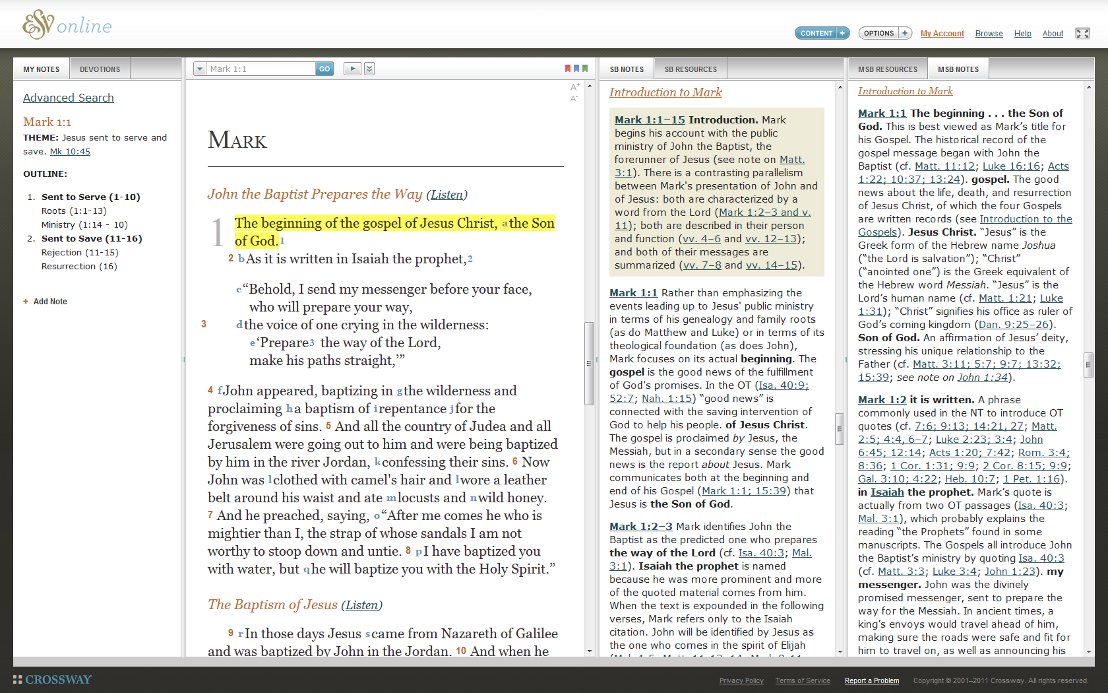Open MSB Mark 1:2 note heading
This screenshot has width=1108, height=693.
pyautogui.click(x=882, y=399)
